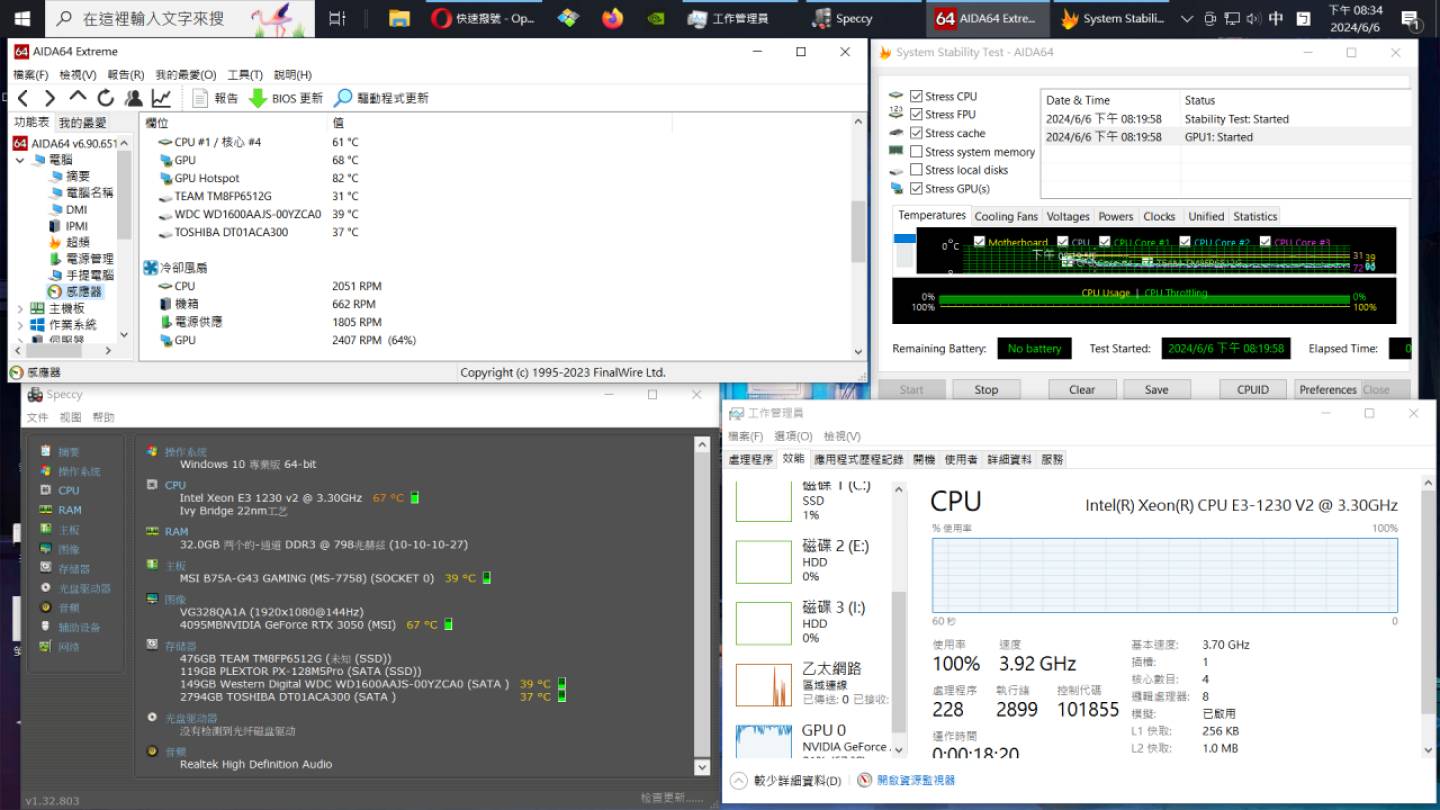Refresh AIDA64 sensor readings
1440x810 pixels.
[x=105, y=98]
